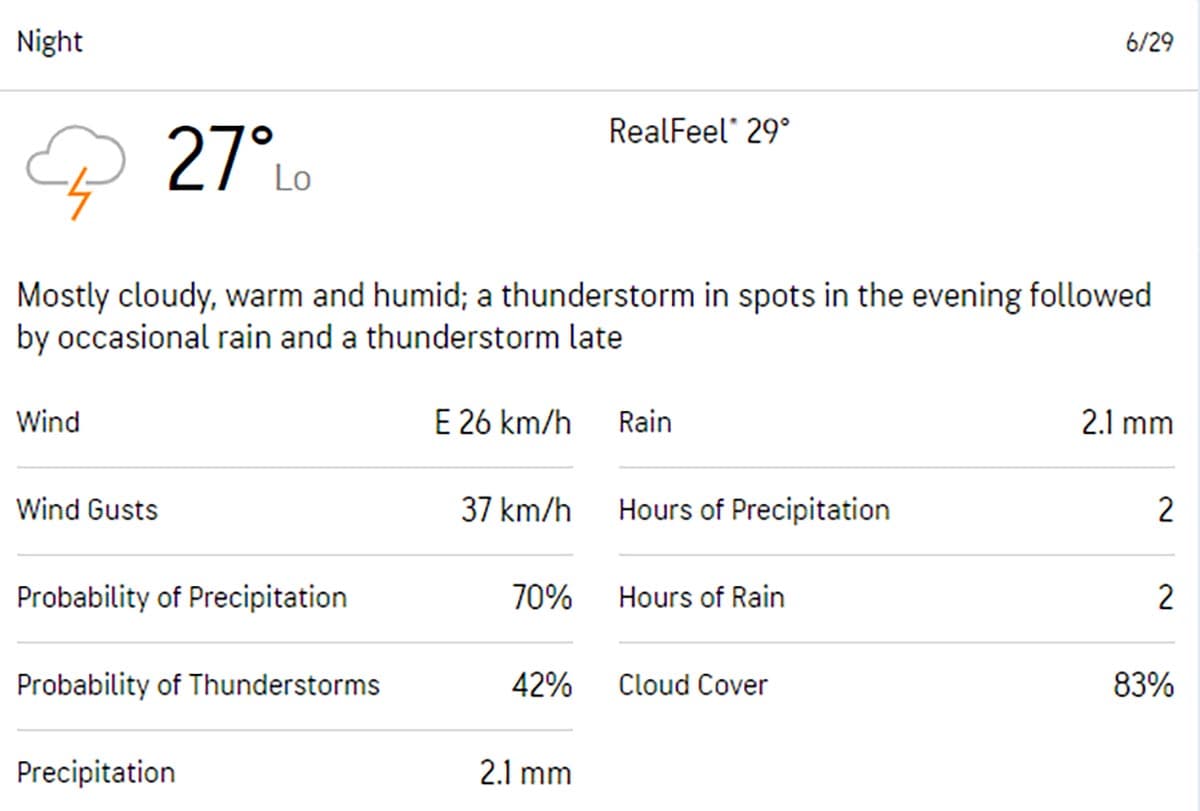The height and width of the screenshot is (811, 1200).
Task: Select the Wind row label
Action: point(48,421)
